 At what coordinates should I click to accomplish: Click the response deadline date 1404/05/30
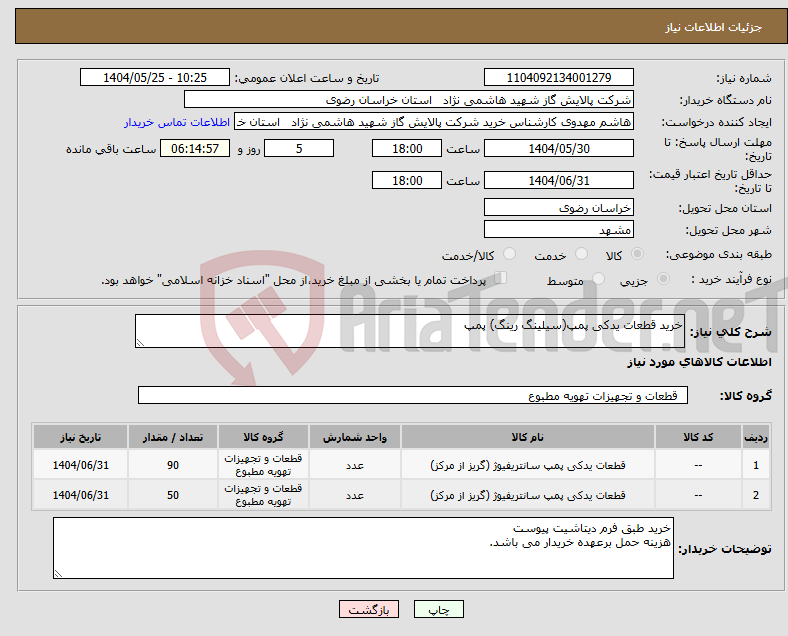pos(558,148)
